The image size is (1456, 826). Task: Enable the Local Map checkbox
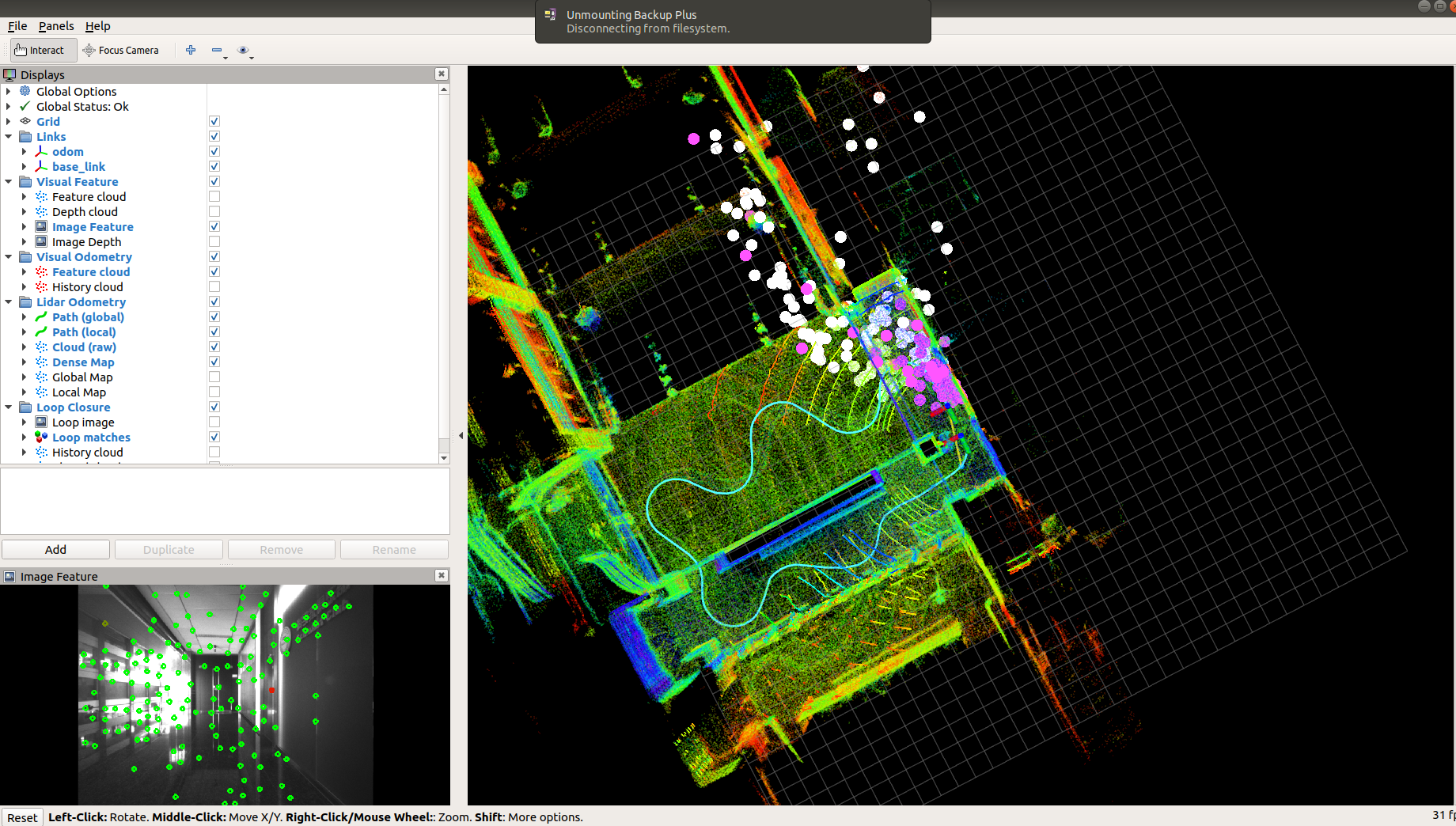click(x=214, y=392)
